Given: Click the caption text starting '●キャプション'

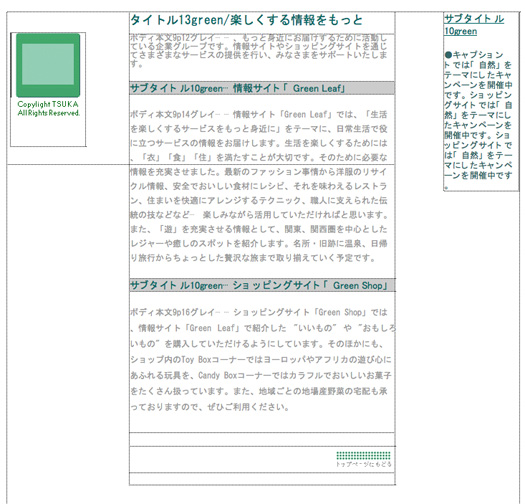Looking at the screenshot, I should pyautogui.click(x=478, y=120).
